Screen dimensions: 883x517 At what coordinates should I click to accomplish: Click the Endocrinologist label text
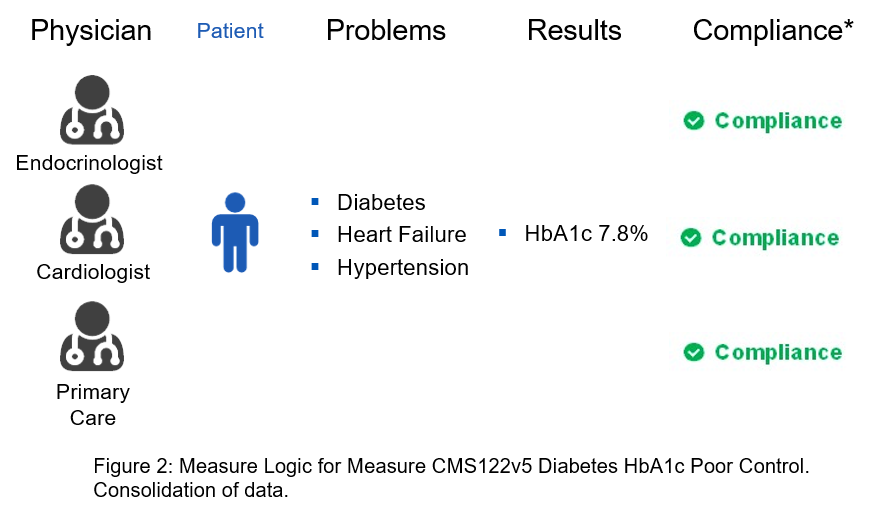pyautogui.click(x=89, y=163)
